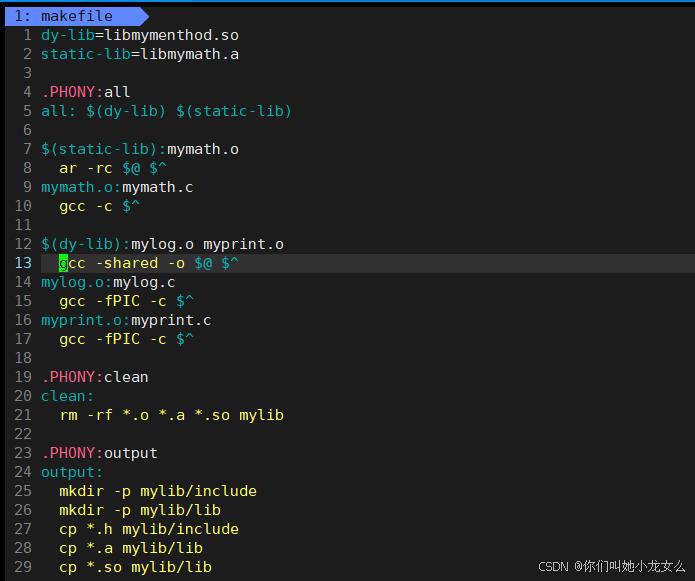695x581 pixels.
Task: Click 'mkdir -p mylib/lib' line
Action: click(140, 510)
